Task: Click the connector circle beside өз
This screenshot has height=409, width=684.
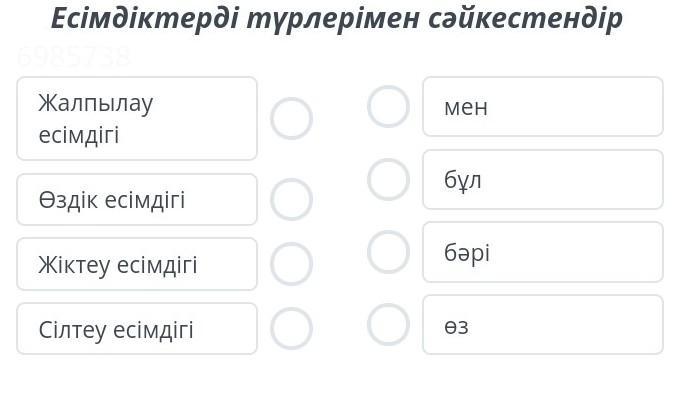Action: coord(388,324)
